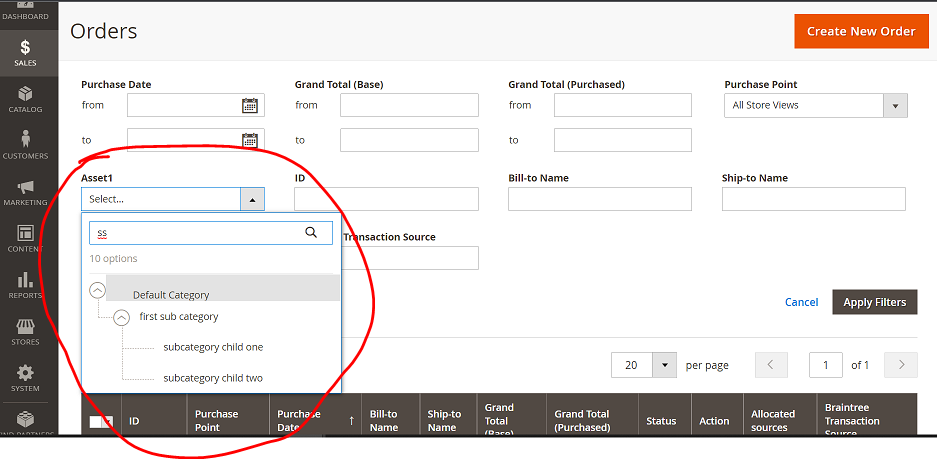Open the Marketing sidebar menu
Image resolution: width=937 pixels, height=459 pixels.
pyautogui.click(x=25, y=192)
